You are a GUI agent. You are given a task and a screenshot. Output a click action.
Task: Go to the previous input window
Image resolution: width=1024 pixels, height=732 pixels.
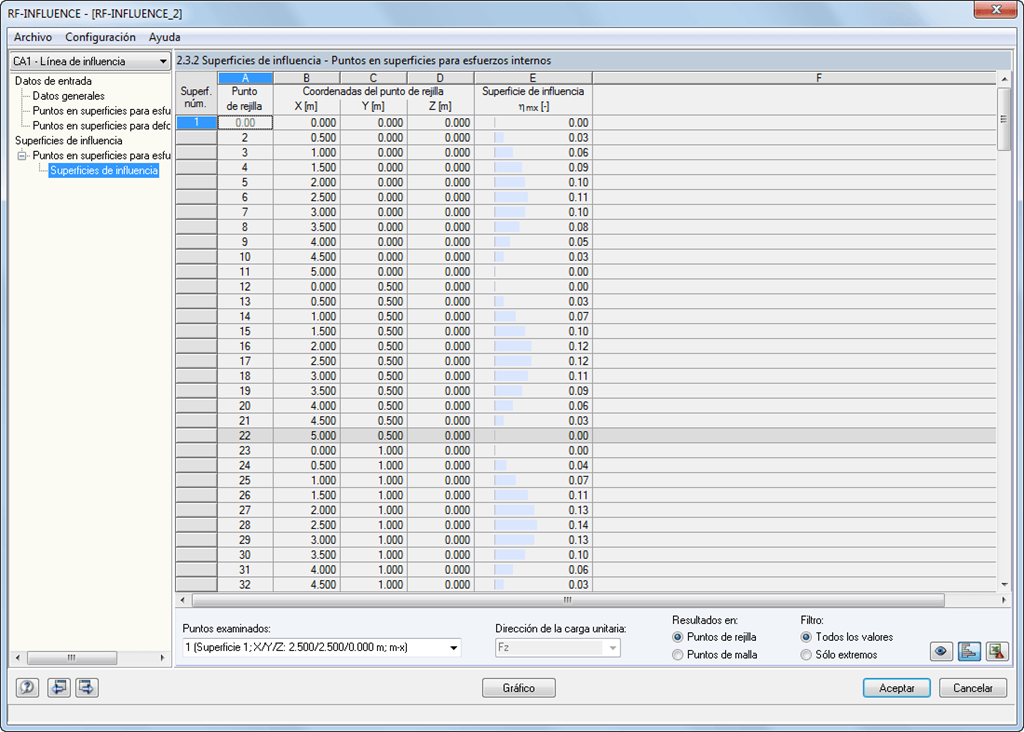click(x=59, y=687)
